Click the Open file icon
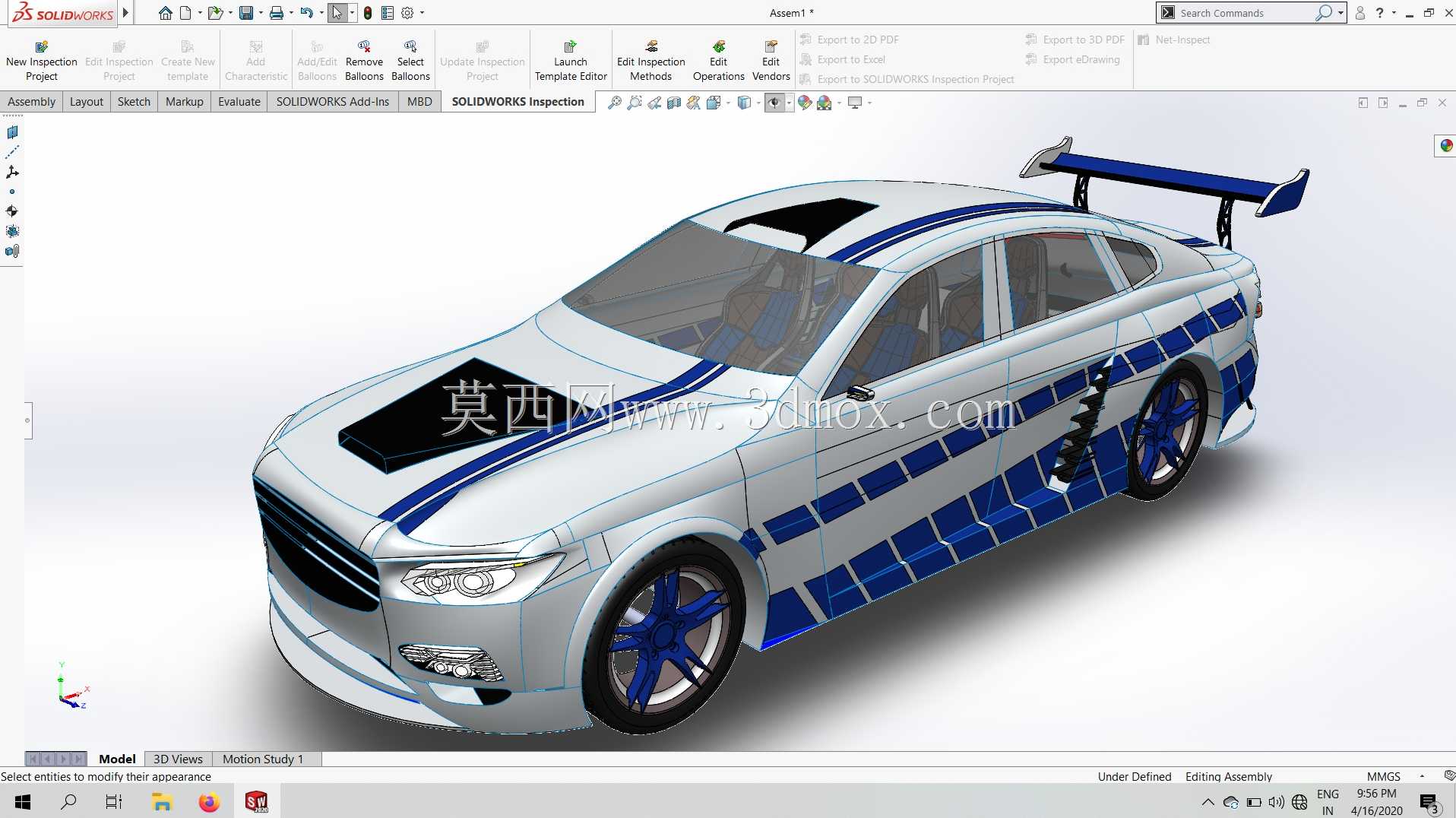 click(215, 13)
